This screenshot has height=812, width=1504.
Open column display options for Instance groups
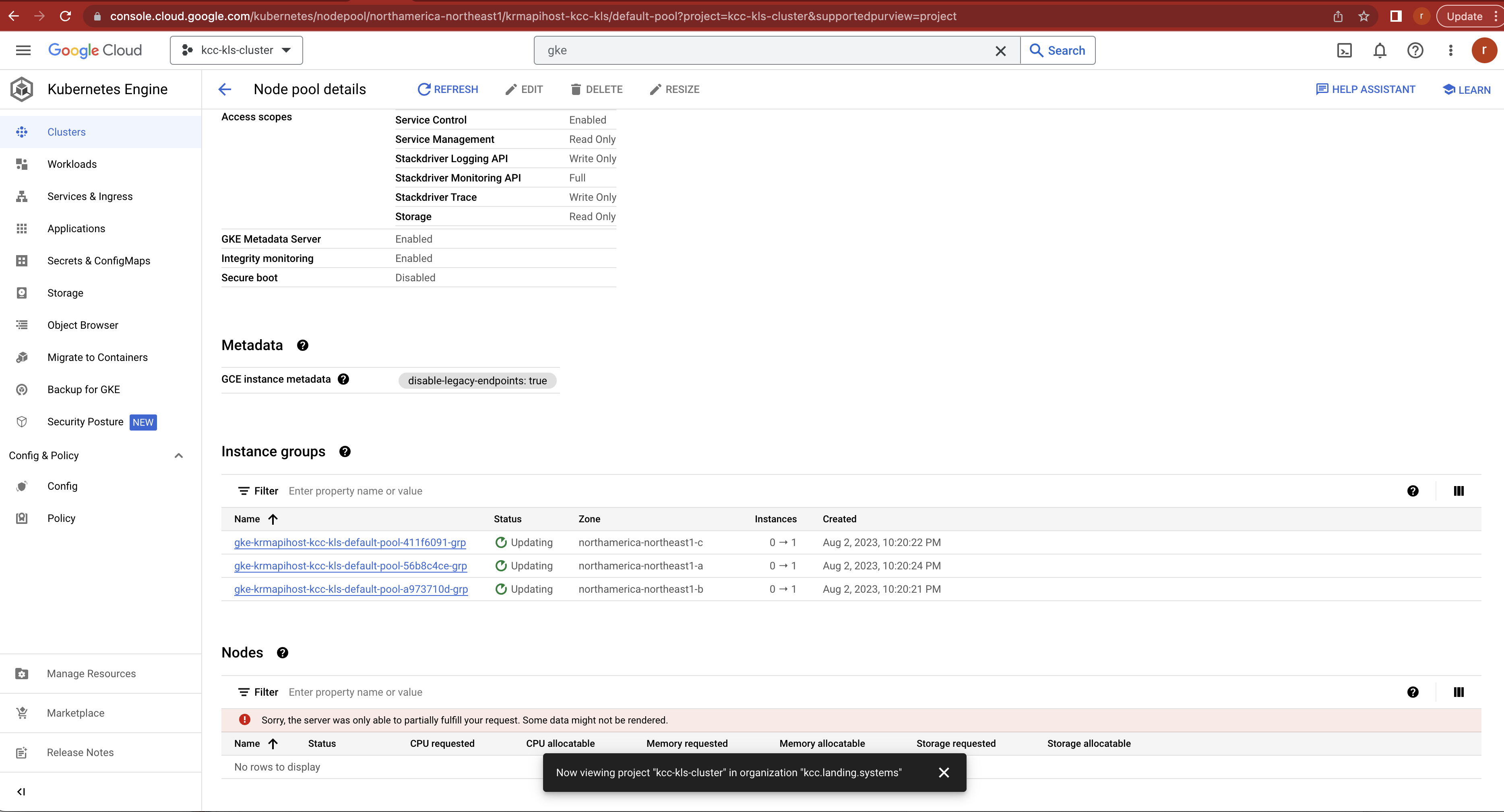1459,490
